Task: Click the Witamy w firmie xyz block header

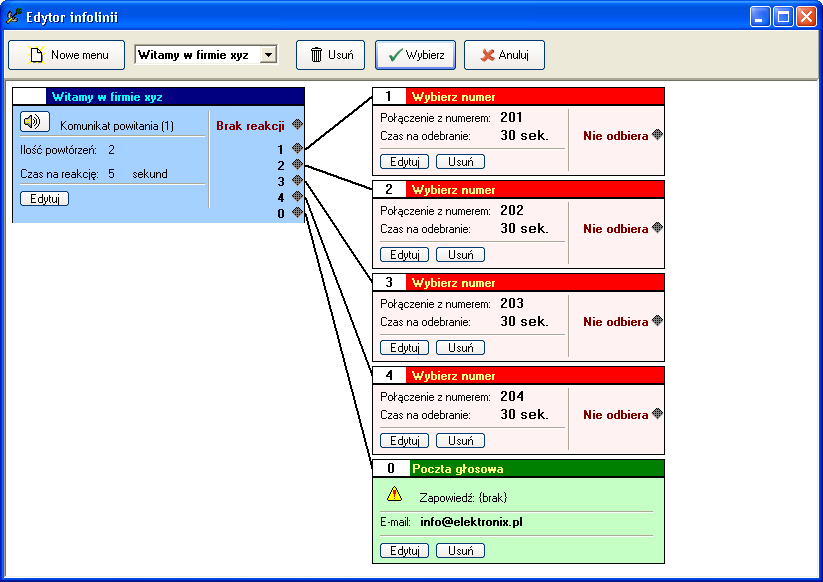Action: tap(159, 97)
